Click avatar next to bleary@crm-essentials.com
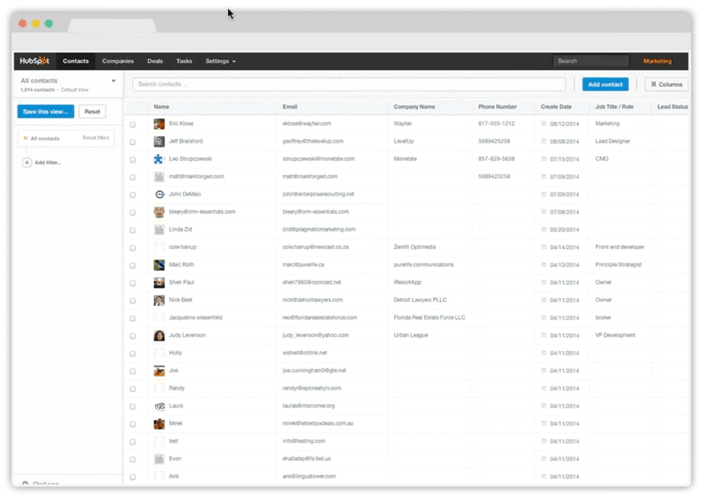This screenshot has height=498, width=704. coord(159,212)
